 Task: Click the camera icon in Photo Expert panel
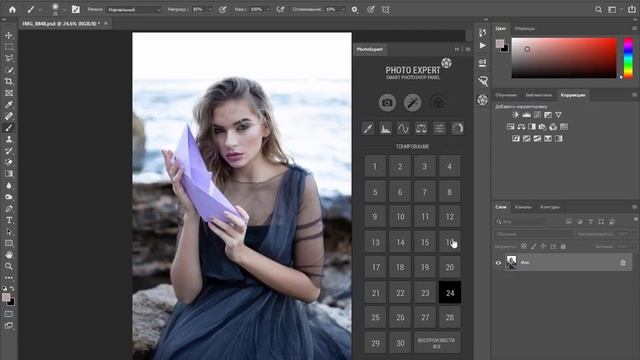tap(387, 102)
